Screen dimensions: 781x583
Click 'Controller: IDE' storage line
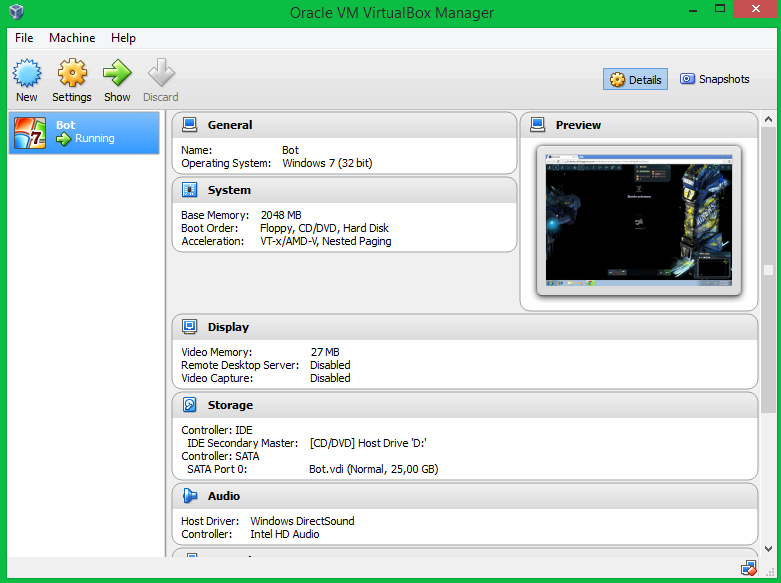(x=217, y=430)
